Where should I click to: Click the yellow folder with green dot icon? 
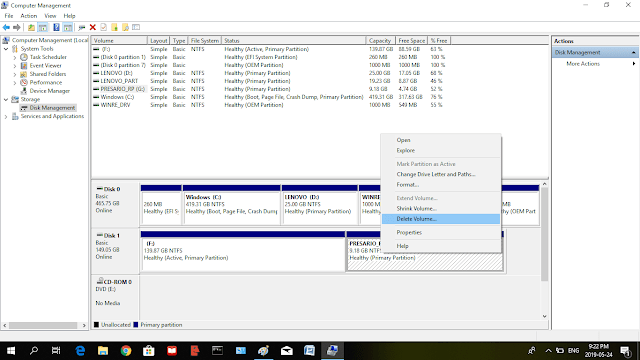point(114,27)
